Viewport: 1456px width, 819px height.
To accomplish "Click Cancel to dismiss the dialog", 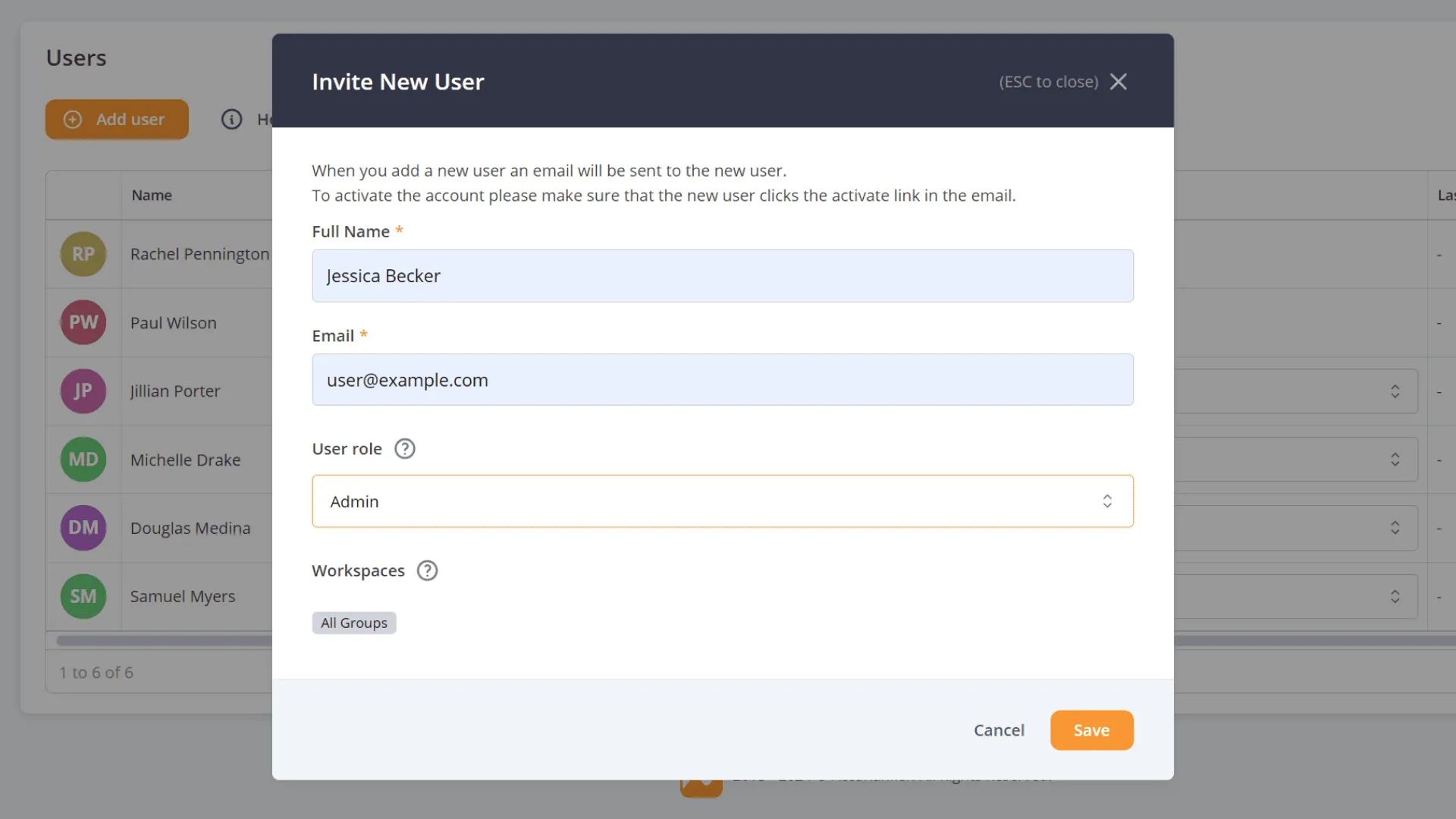I will pyautogui.click(x=999, y=730).
